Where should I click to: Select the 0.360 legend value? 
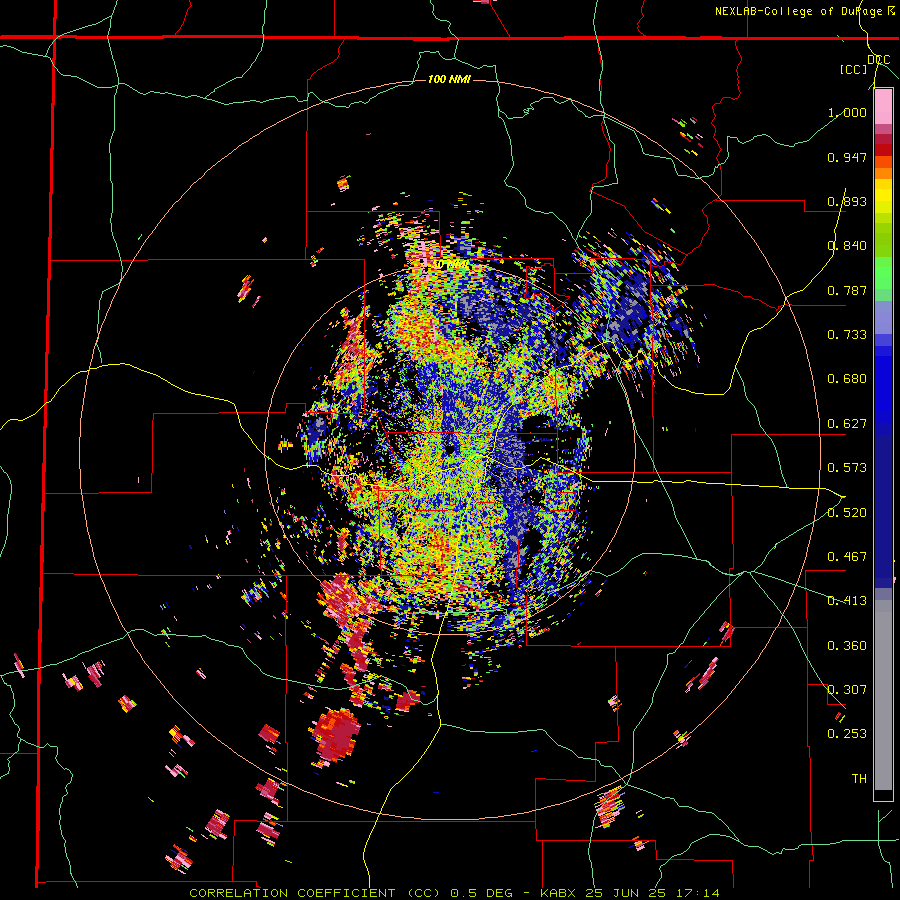coord(847,646)
